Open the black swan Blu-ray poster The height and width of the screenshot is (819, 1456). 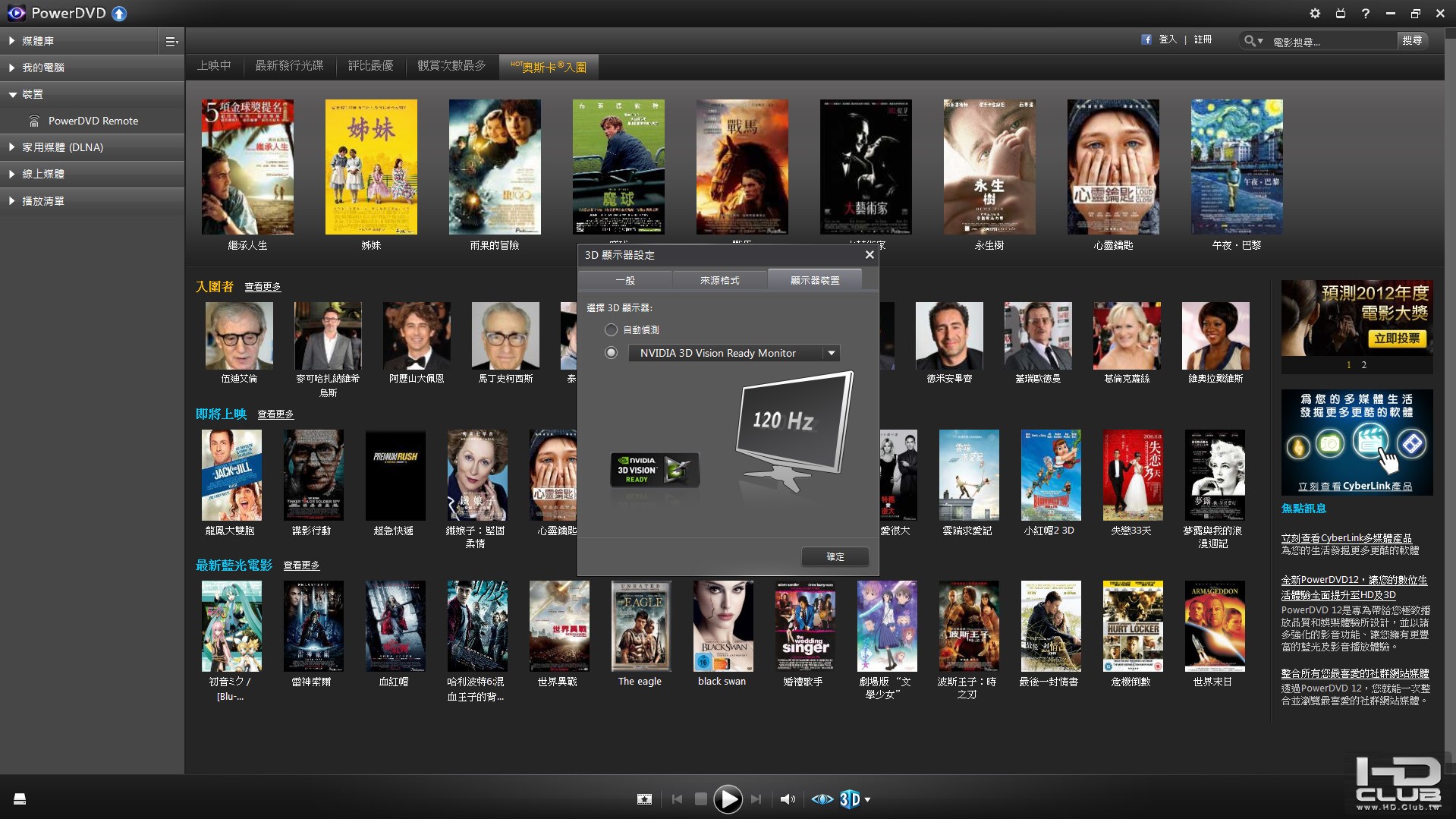tap(723, 626)
